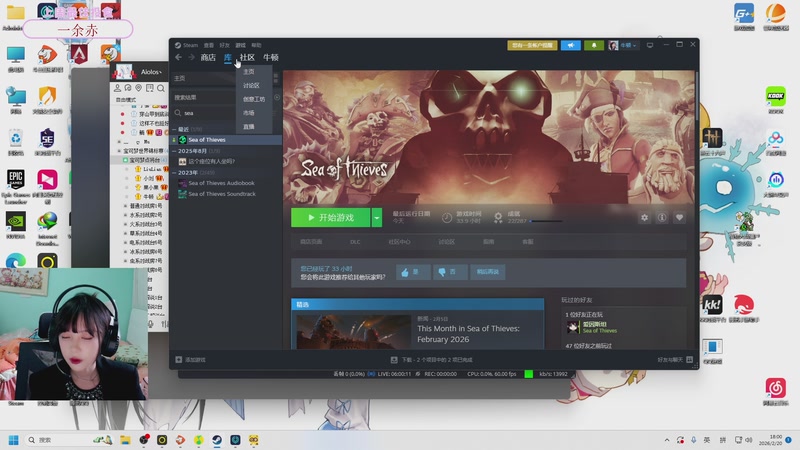Open the downloads icon in Steam footer
The height and width of the screenshot is (450, 800).
(394, 360)
